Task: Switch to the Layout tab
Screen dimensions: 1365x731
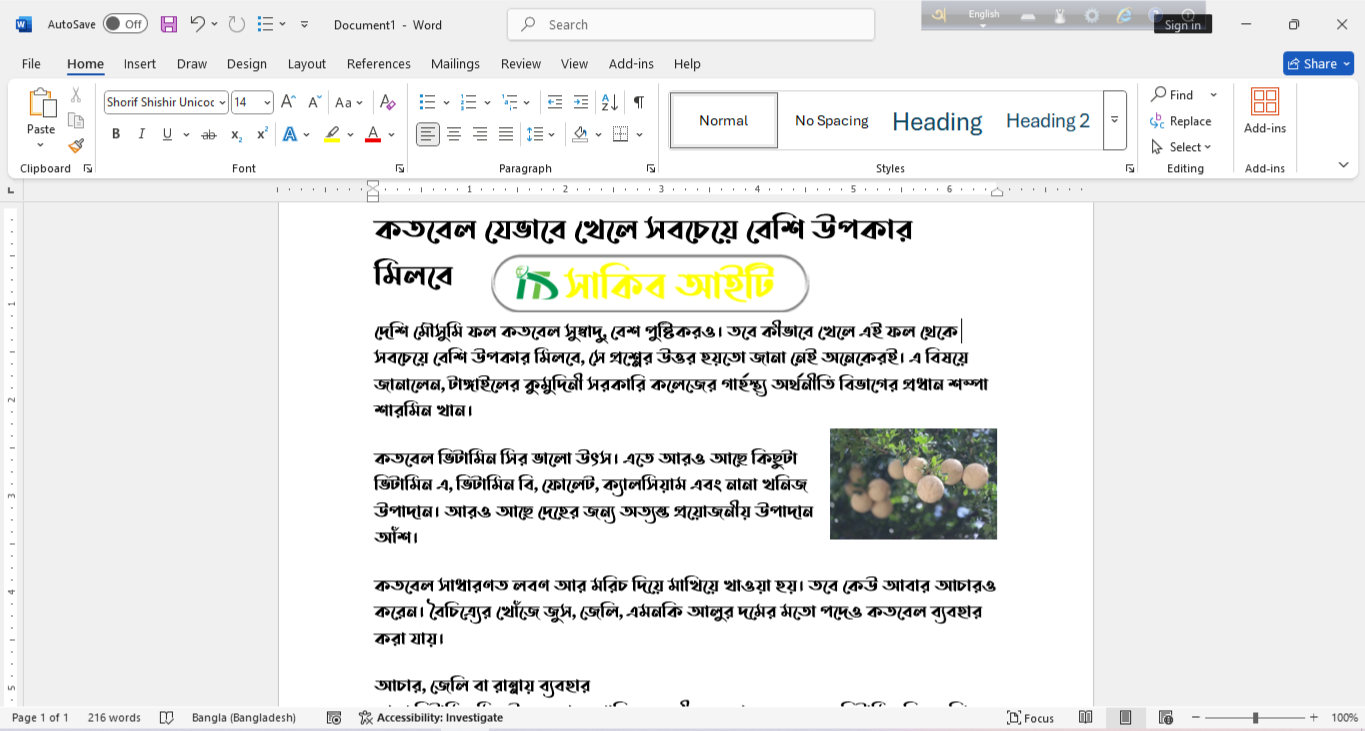Action: 306,64
